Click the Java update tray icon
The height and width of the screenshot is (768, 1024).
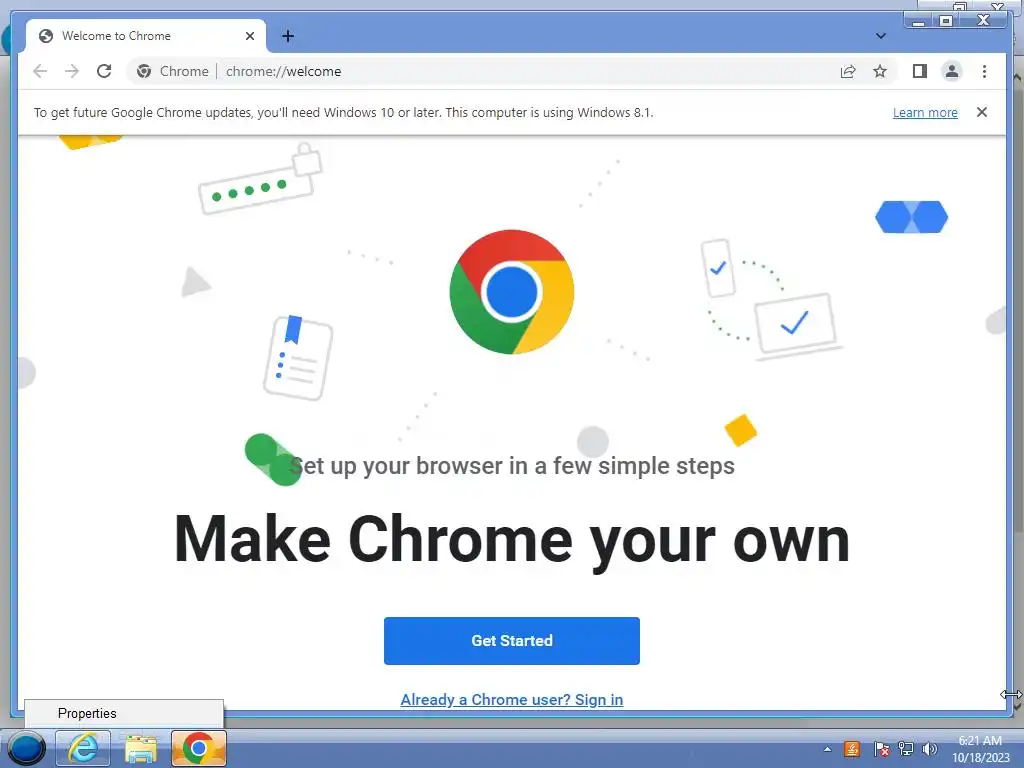coord(852,749)
